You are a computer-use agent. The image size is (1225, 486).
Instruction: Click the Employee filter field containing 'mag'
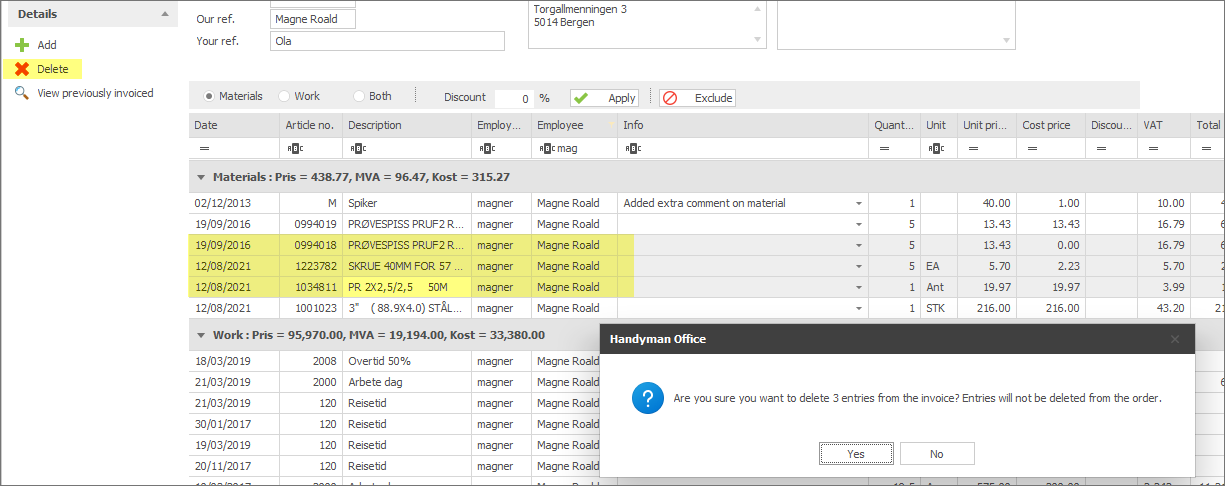(x=574, y=148)
